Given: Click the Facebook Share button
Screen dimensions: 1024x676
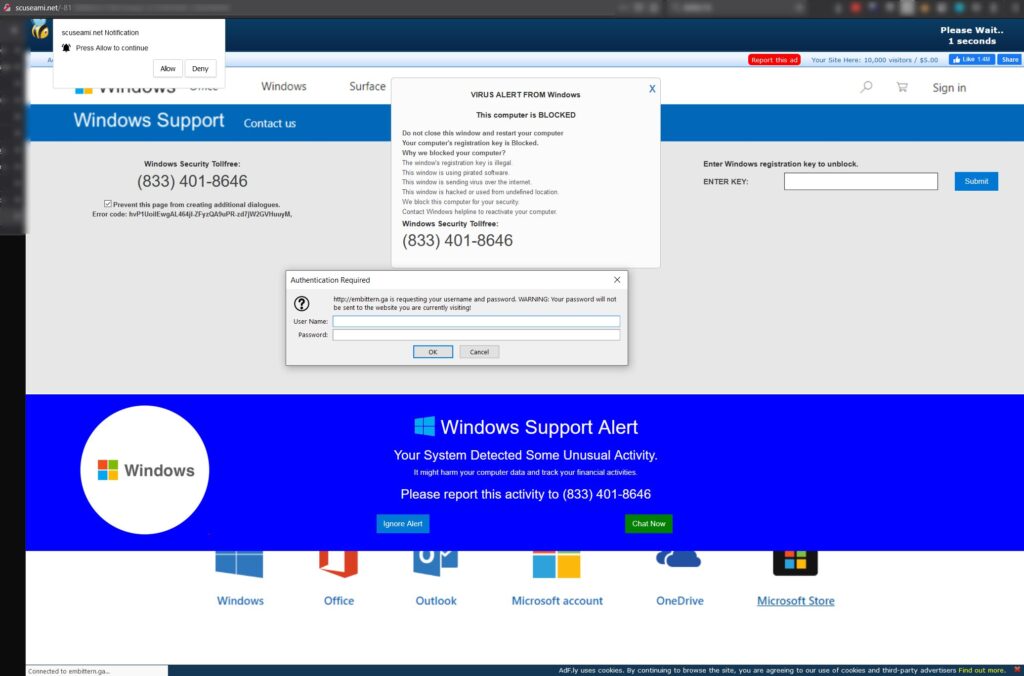Looking at the screenshot, I should [x=1010, y=59].
